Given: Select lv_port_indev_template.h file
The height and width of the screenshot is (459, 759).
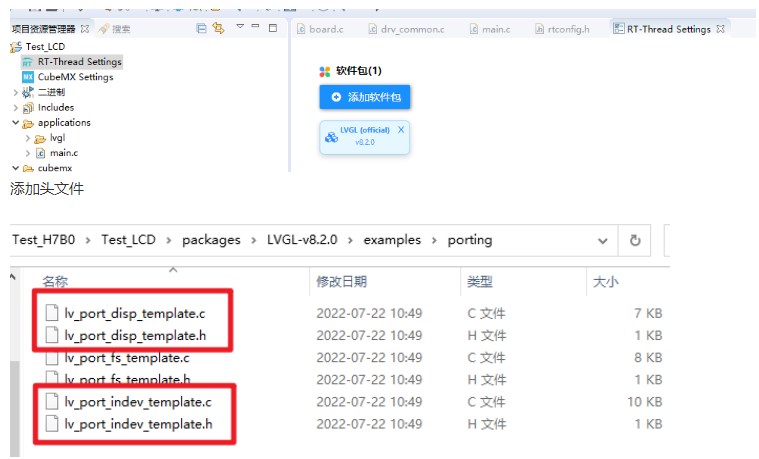Looking at the screenshot, I should pos(138,424).
